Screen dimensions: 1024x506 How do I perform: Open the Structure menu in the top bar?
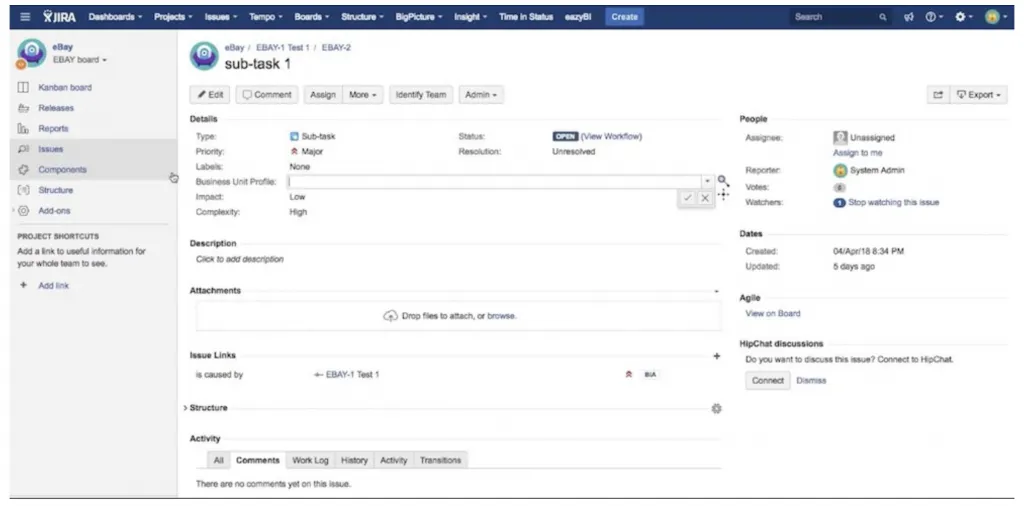362,17
